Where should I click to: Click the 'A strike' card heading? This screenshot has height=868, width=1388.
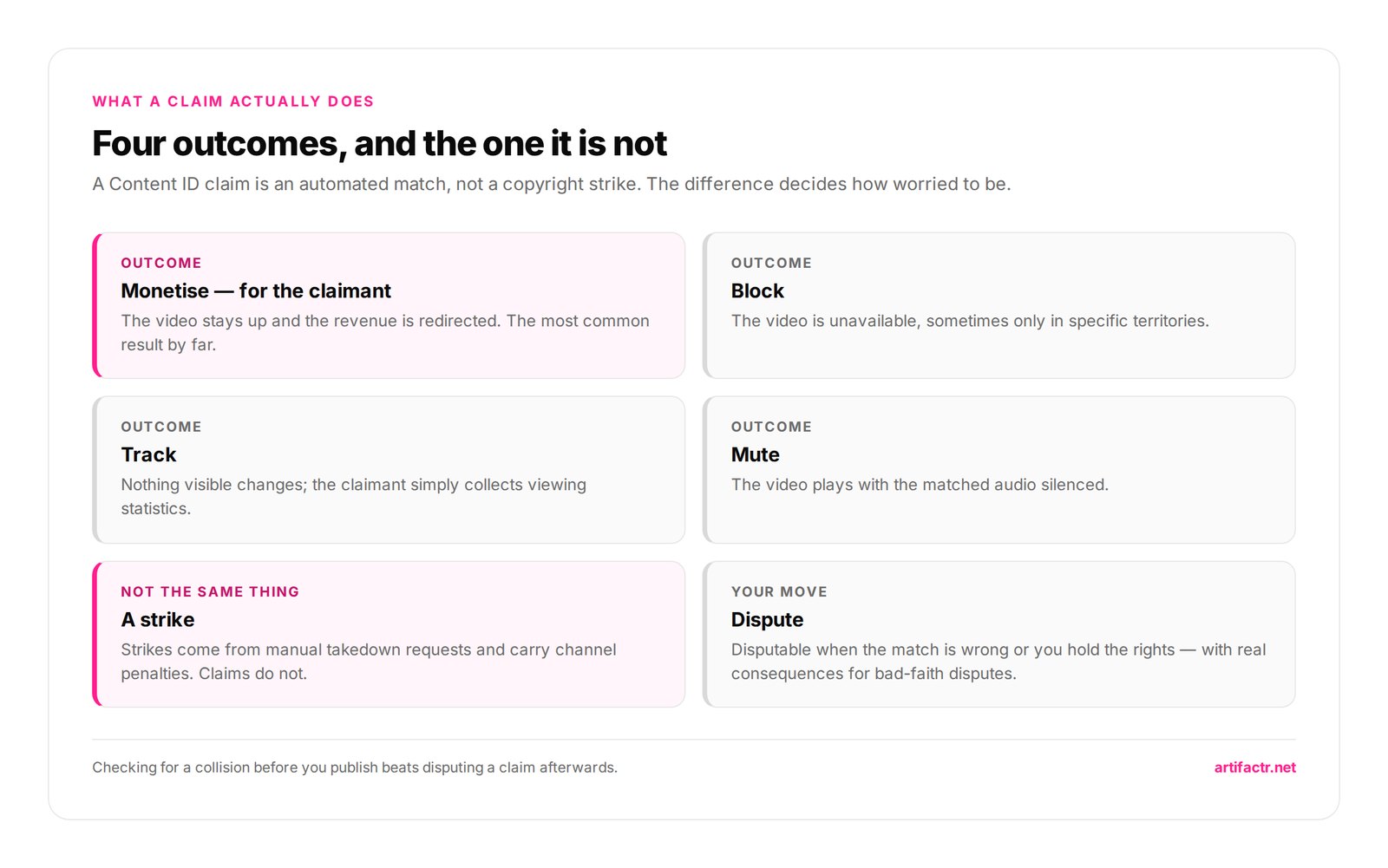tap(158, 619)
